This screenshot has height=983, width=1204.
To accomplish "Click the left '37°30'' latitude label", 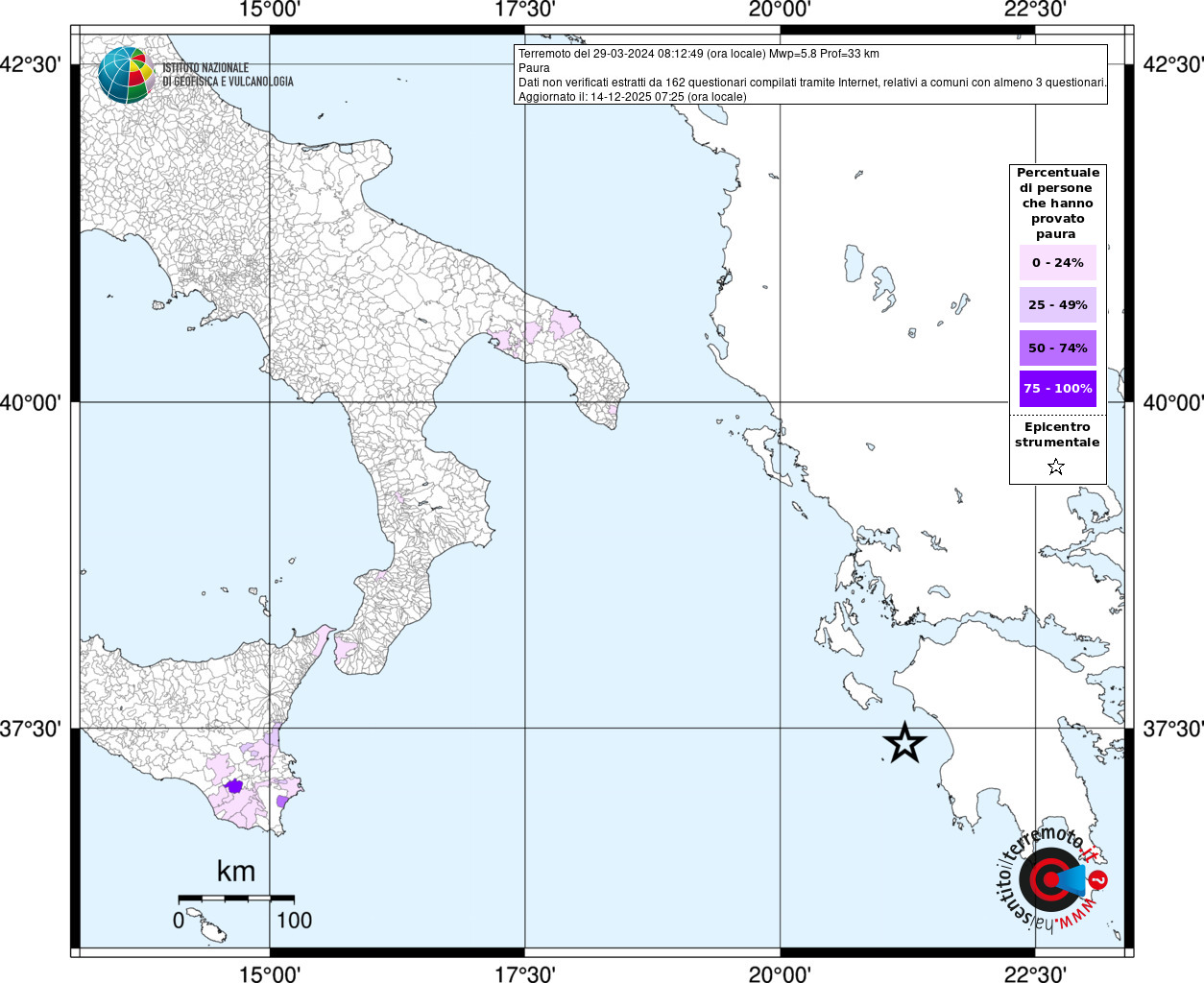I will 31,729.
